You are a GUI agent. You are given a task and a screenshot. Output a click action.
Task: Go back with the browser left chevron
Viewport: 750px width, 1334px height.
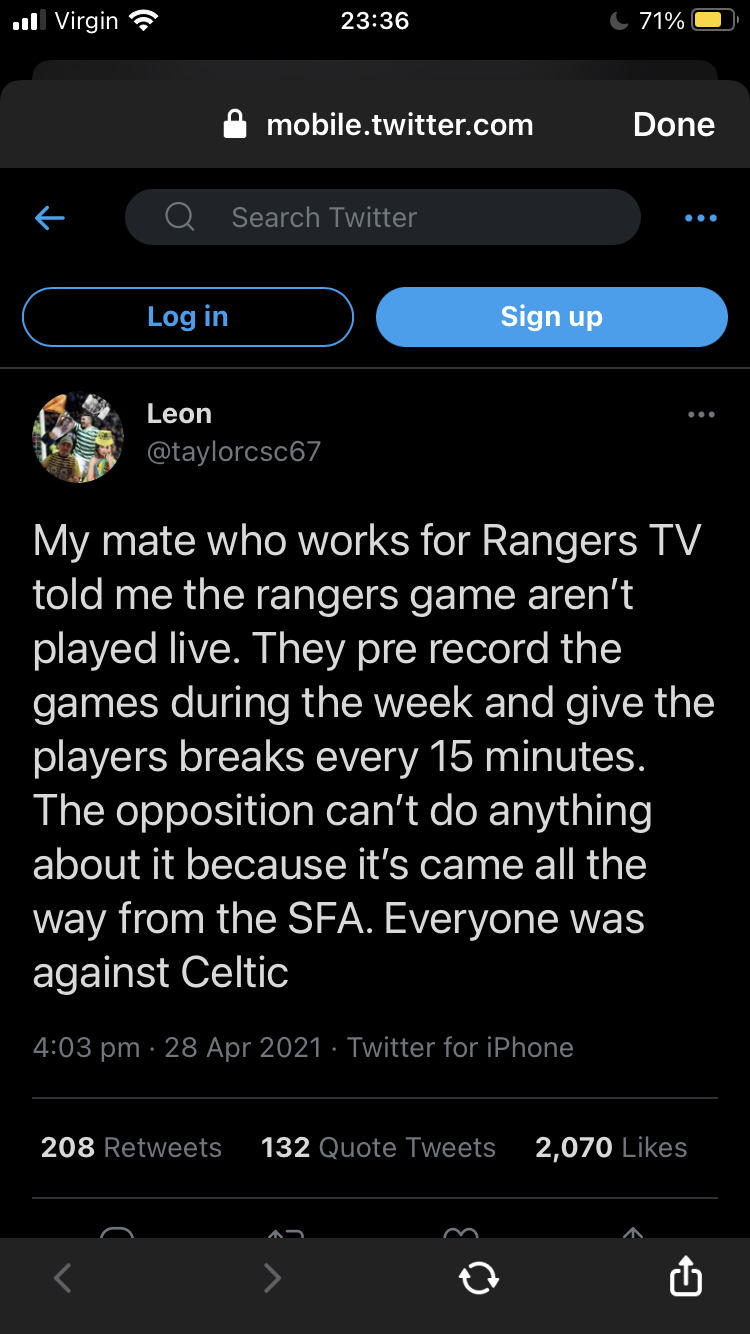pos(63,1278)
